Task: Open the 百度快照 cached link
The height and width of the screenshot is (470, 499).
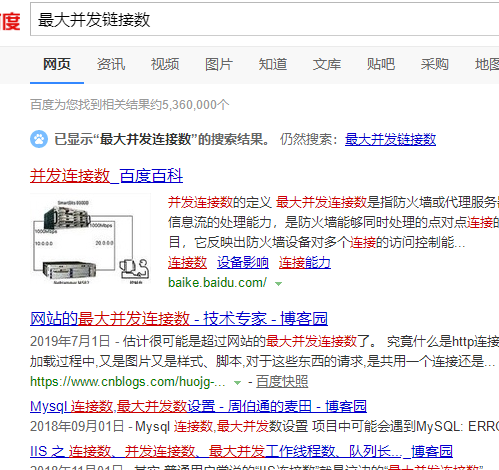Action: pos(282,382)
